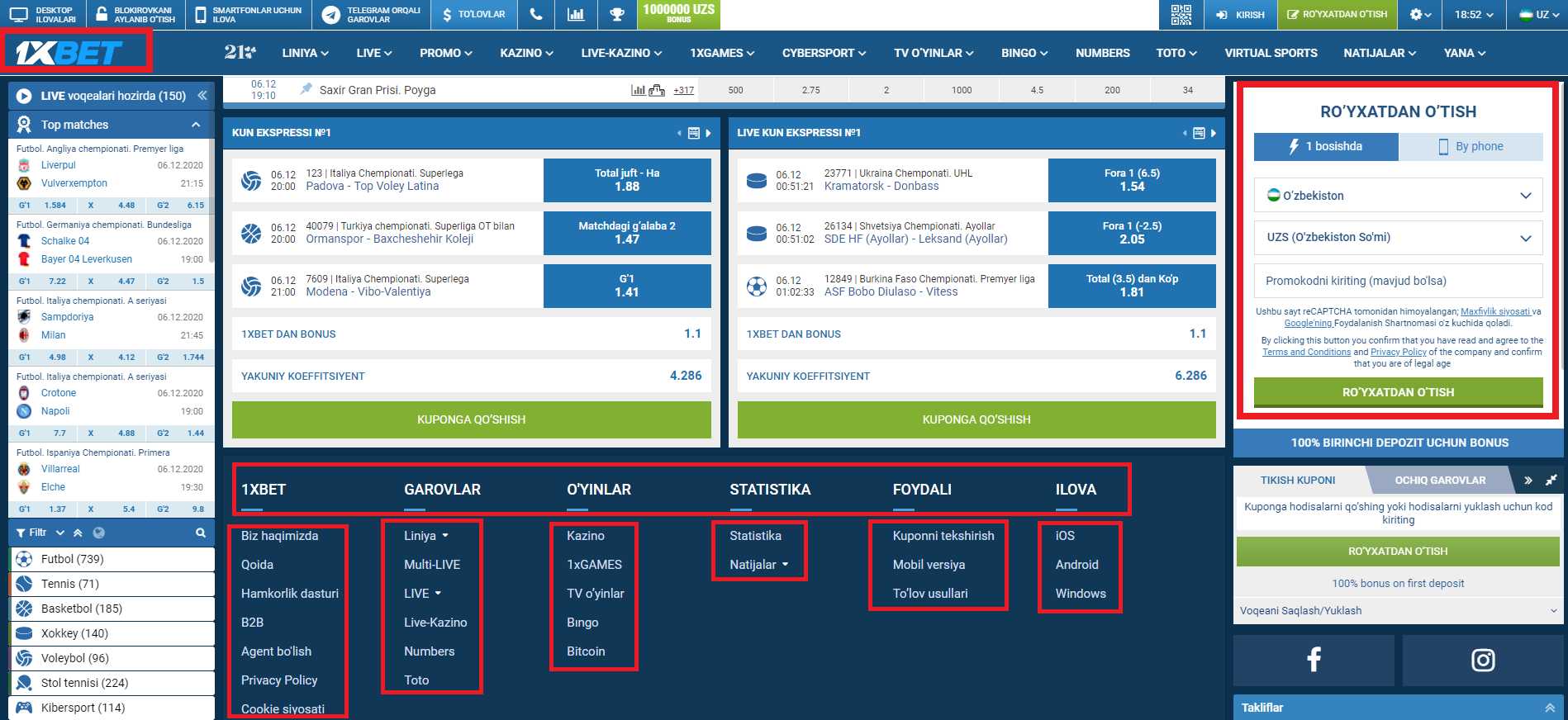Select the TIKISH KUPONI tab
This screenshot has width=1568, height=720.
pos(1298,480)
